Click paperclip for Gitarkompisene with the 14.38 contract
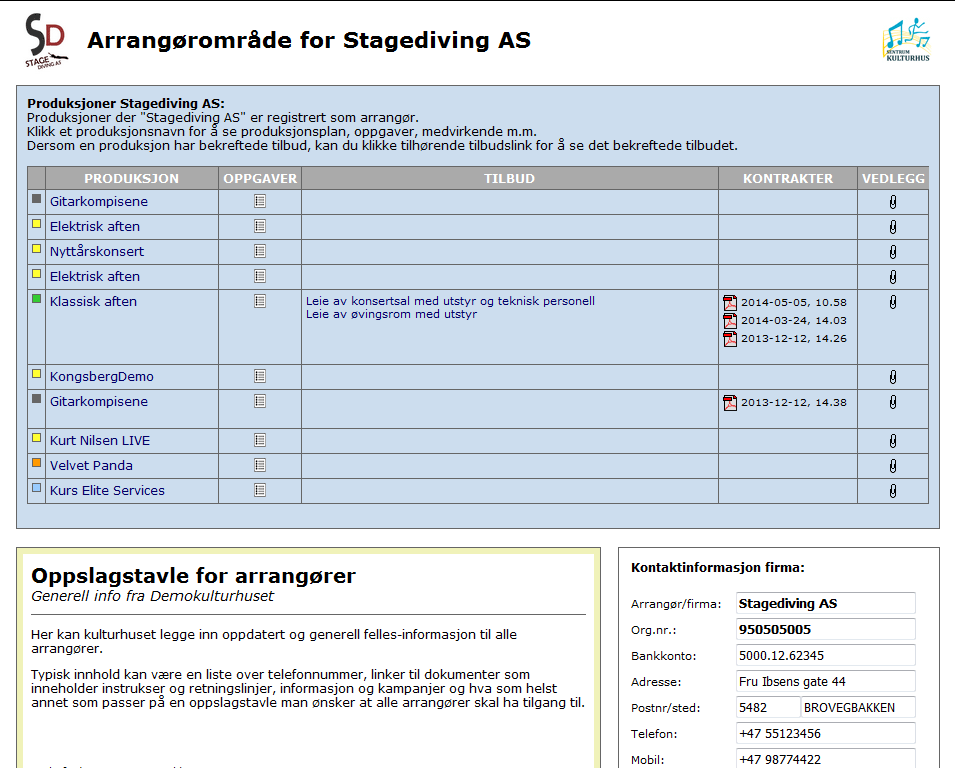This screenshot has width=955, height=768. 893,403
